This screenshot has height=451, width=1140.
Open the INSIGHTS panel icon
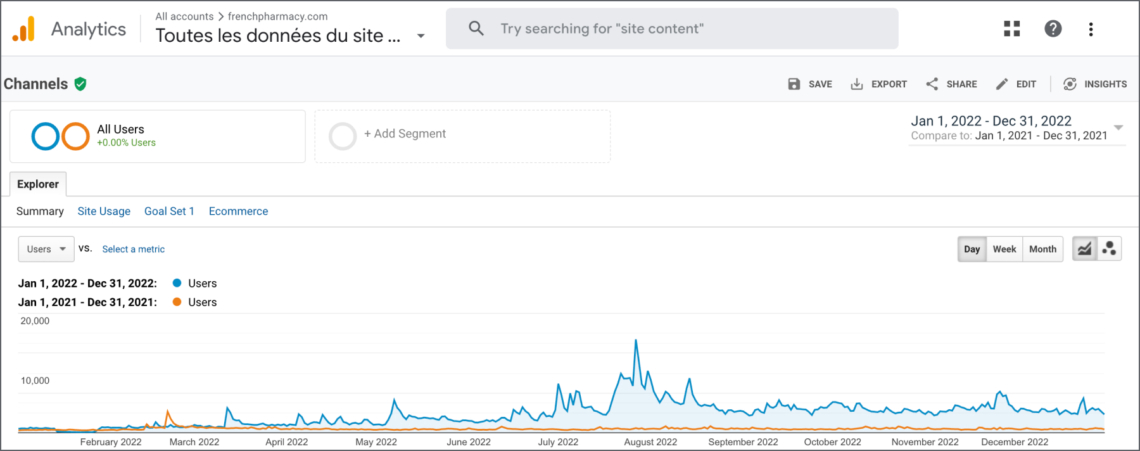1069,84
